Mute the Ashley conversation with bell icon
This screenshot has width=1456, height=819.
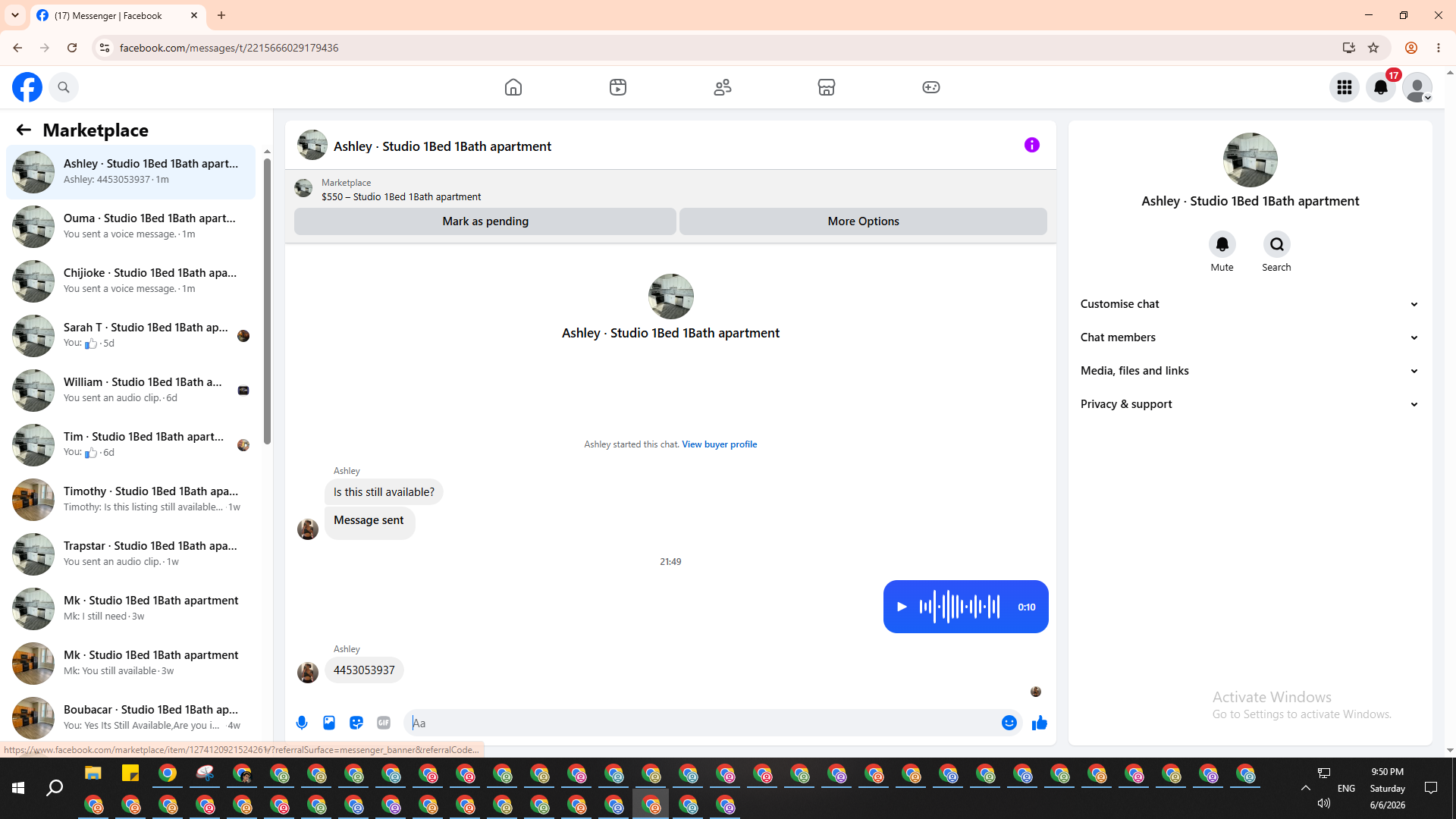[x=1222, y=244]
